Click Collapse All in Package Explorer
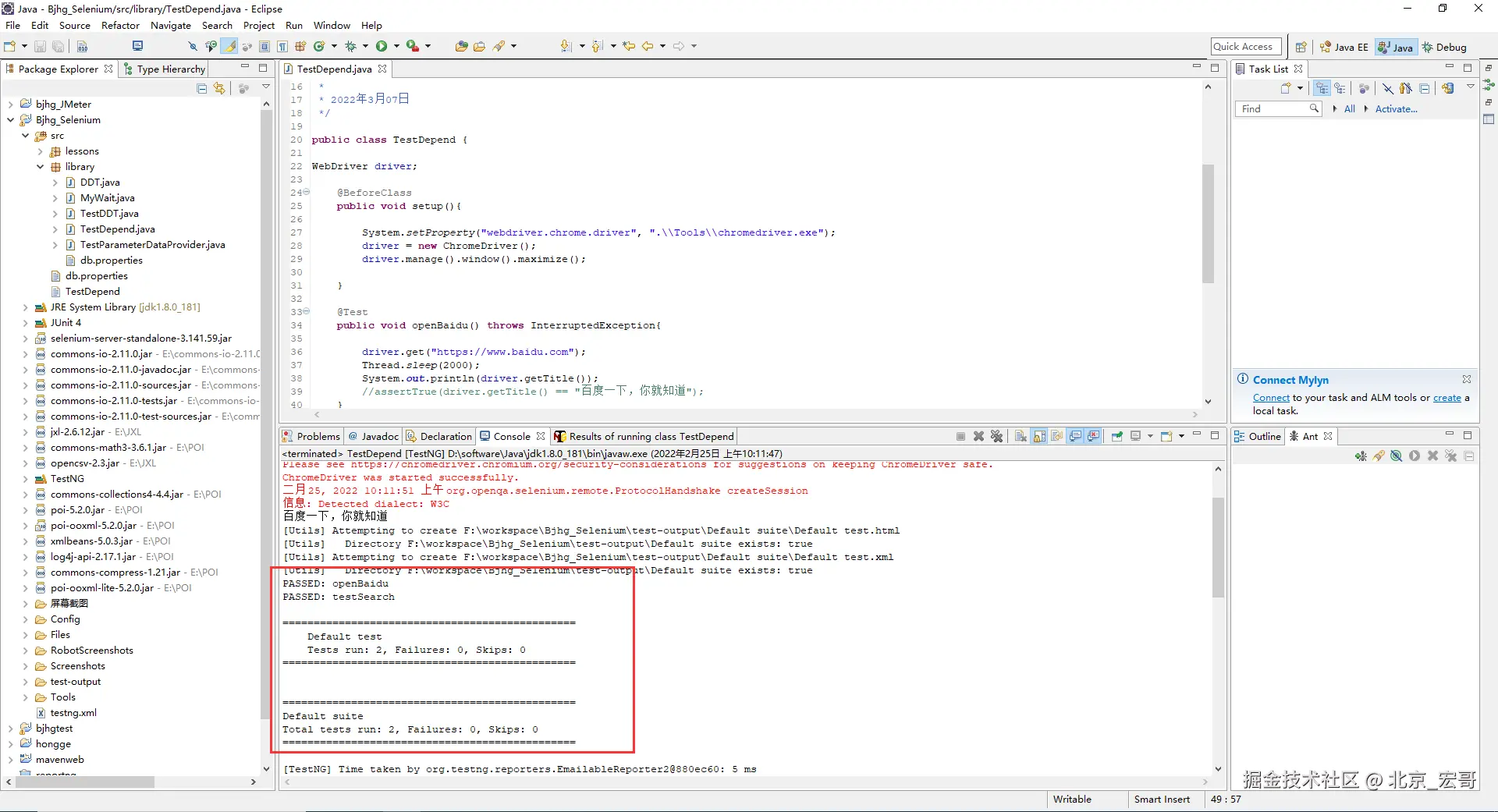 click(x=202, y=88)
